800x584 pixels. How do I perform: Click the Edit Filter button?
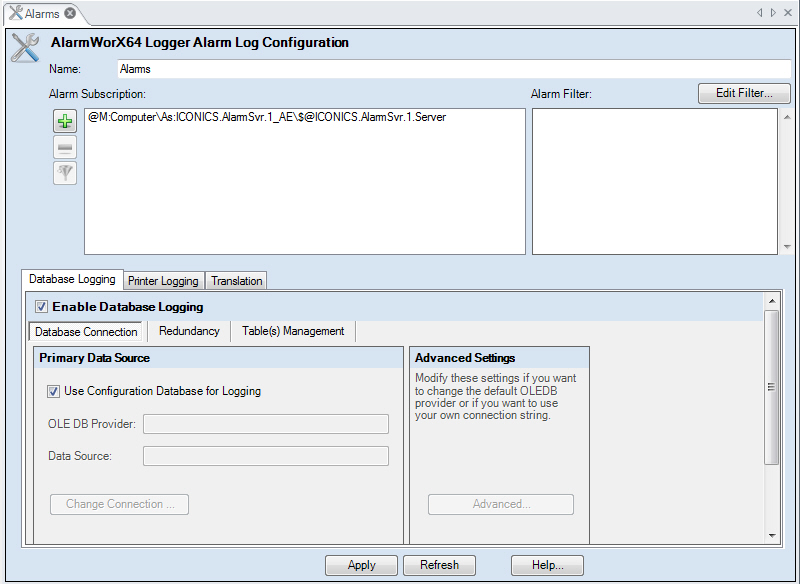[x=743, y=93]
